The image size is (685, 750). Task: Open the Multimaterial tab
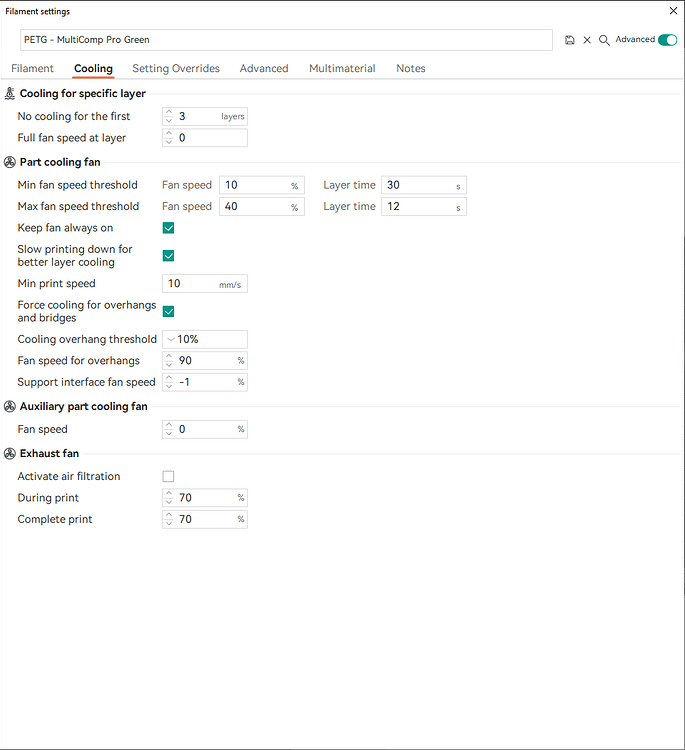click(342, 68)
